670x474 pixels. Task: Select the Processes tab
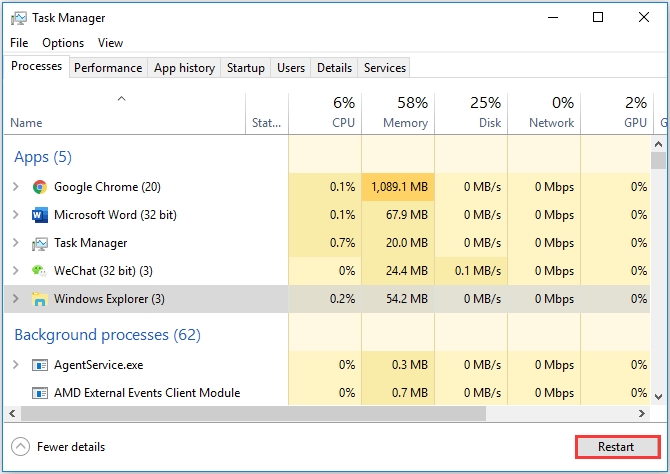coord(36,66)
